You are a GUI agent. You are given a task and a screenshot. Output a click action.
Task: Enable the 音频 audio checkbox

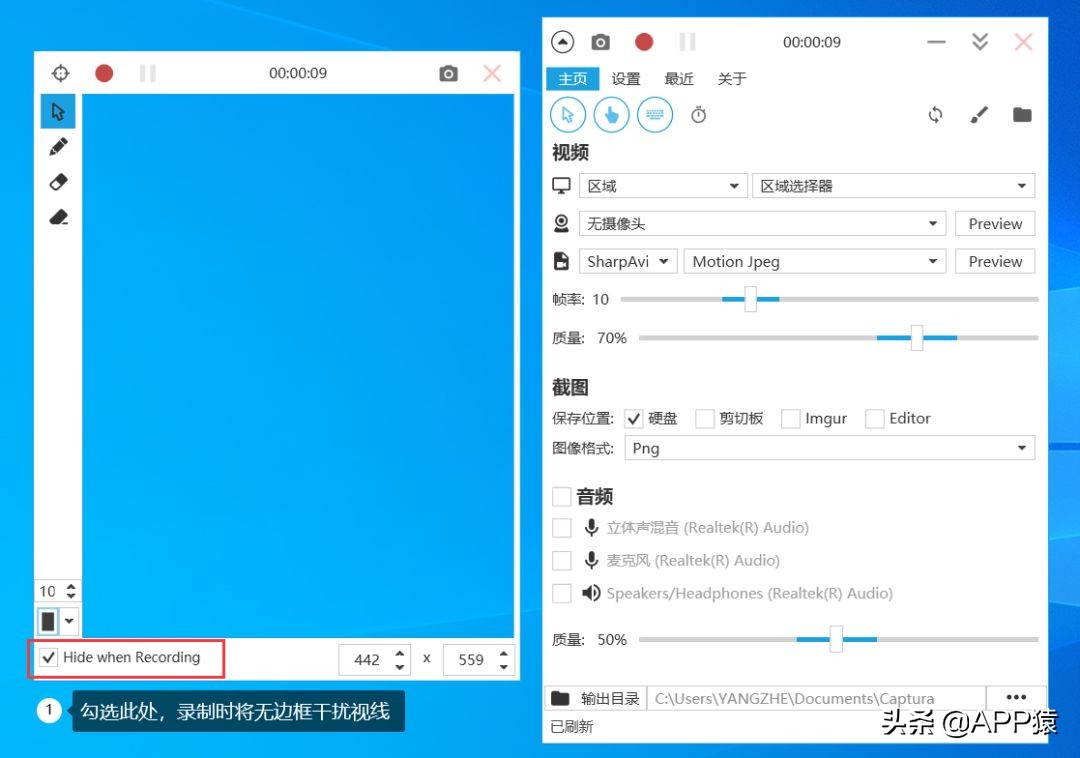(x=562, y=495)
